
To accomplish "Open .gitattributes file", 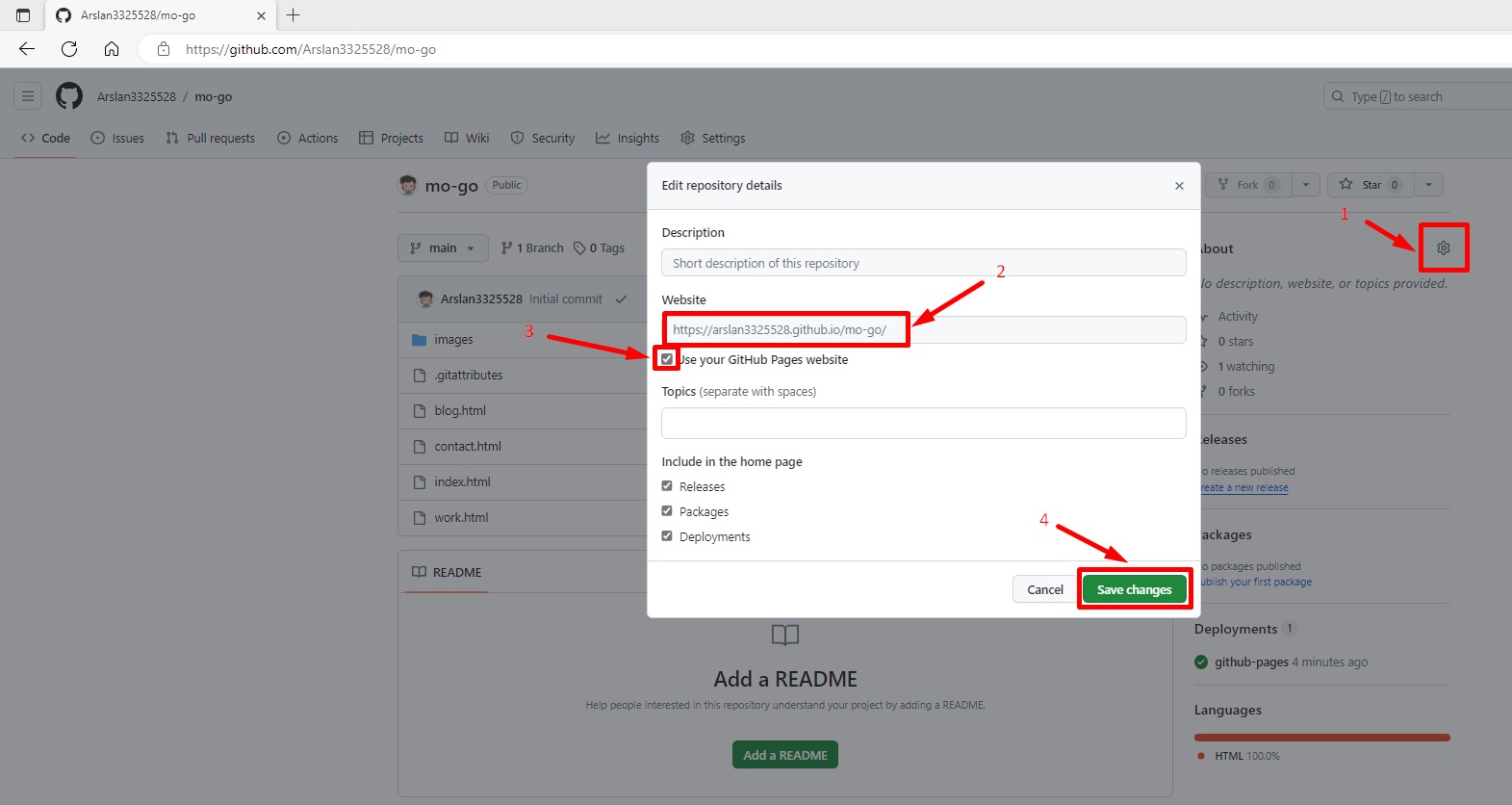I will (x=469, y=376).
